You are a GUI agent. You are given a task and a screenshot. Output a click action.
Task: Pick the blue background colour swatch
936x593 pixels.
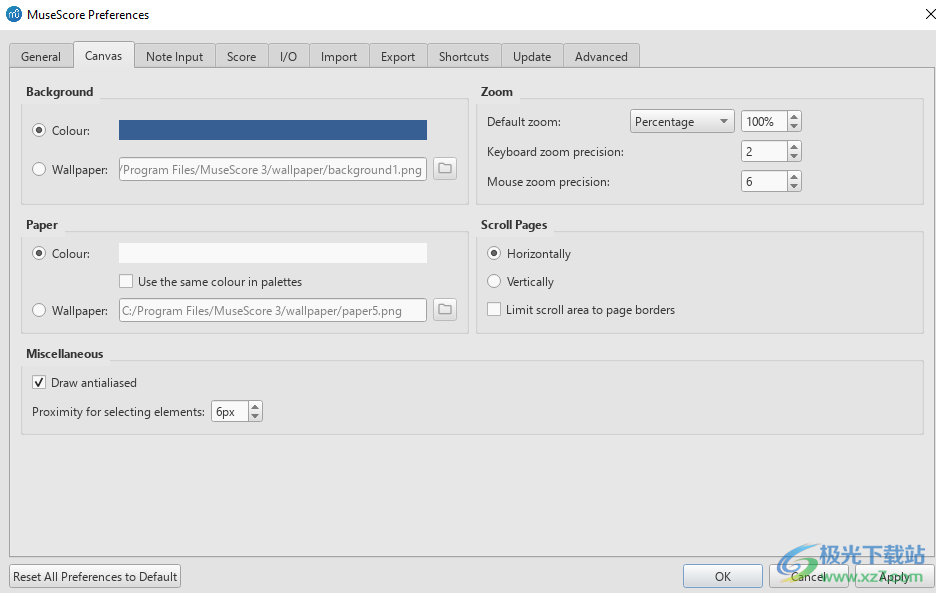click(x=272, y=130)
